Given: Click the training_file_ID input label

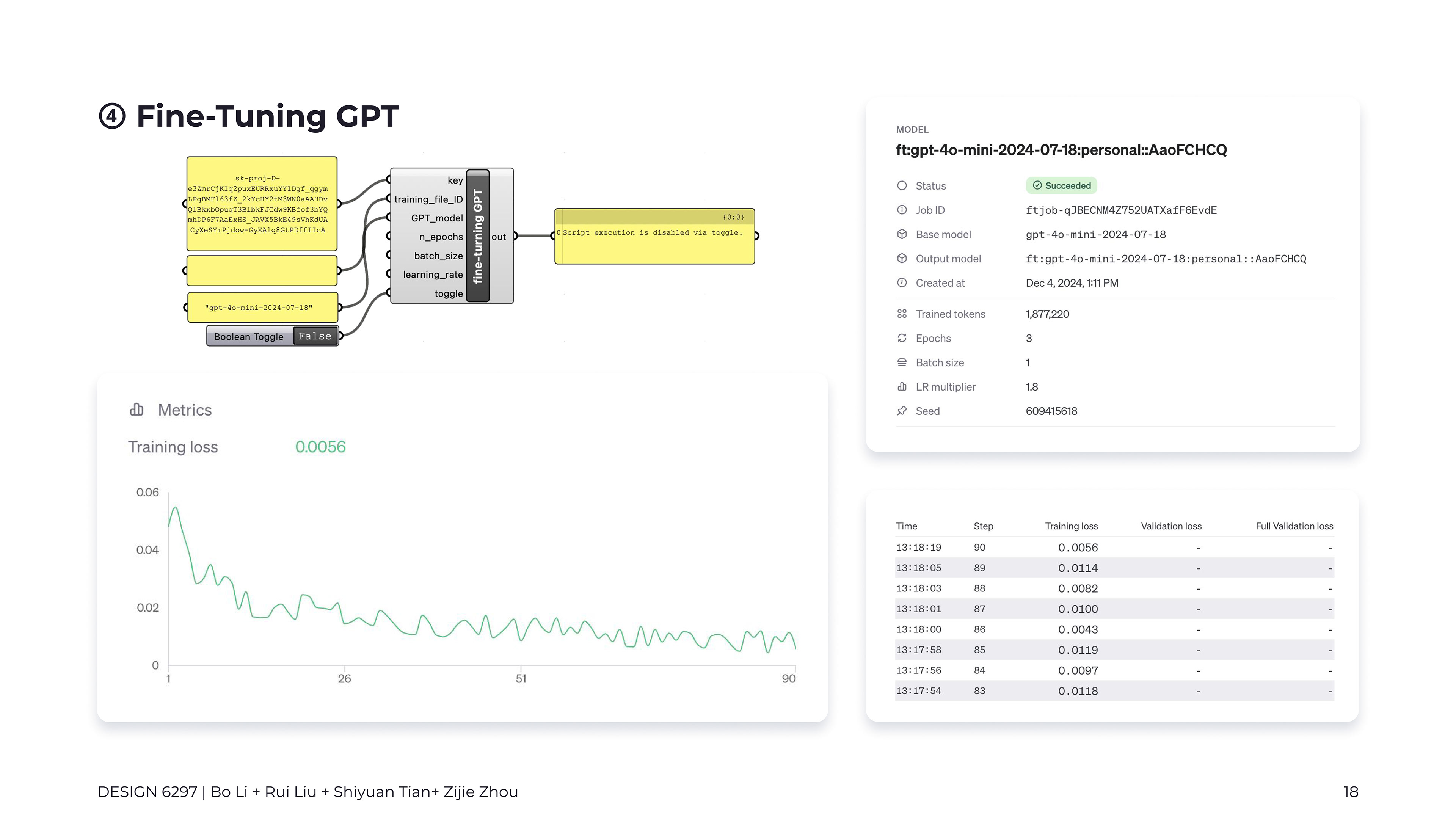Looking at the screenshot, I should (x=428, y=199).
